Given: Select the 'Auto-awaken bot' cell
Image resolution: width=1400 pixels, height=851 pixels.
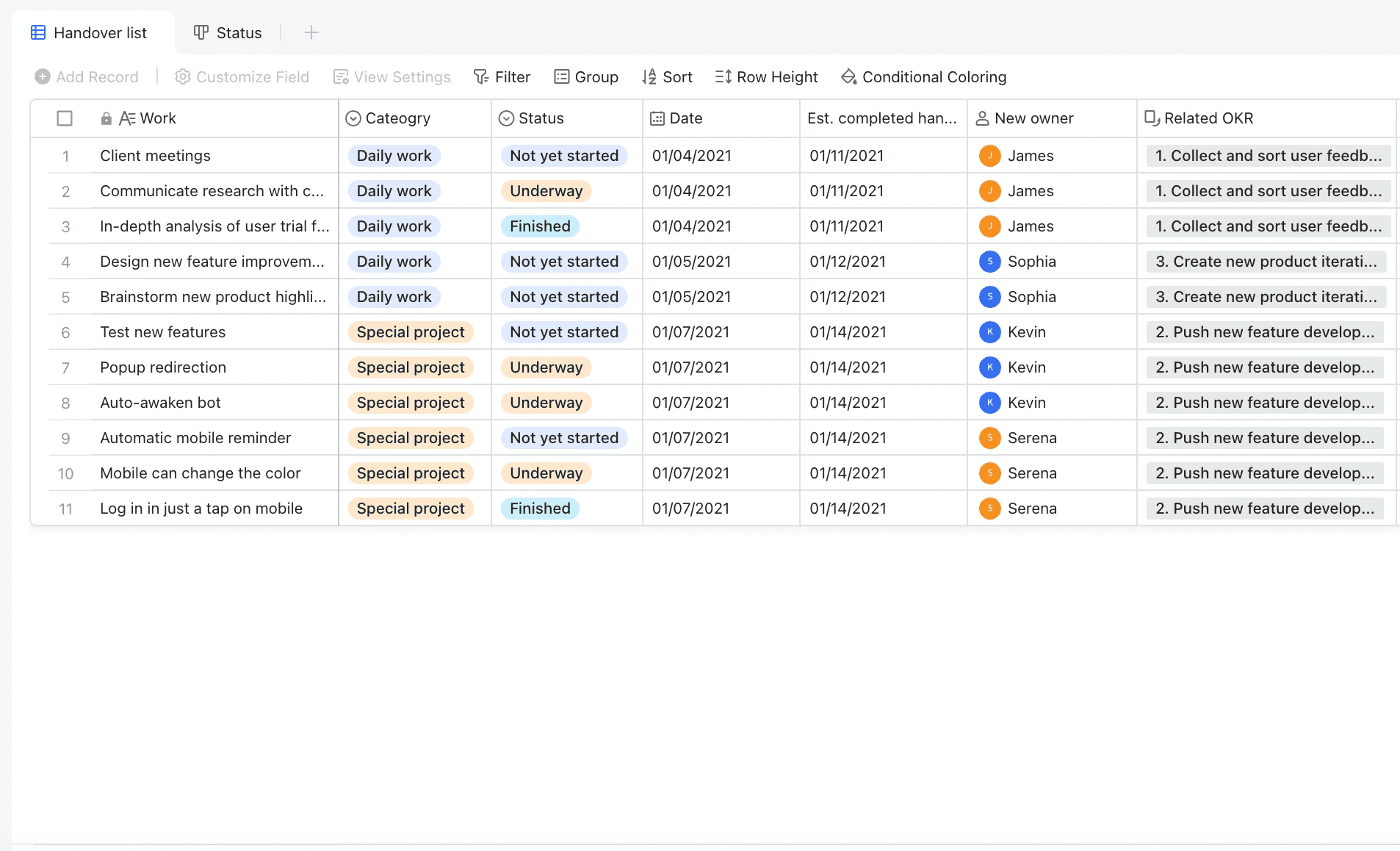Looking at the screenshot, I should [213, 403].
